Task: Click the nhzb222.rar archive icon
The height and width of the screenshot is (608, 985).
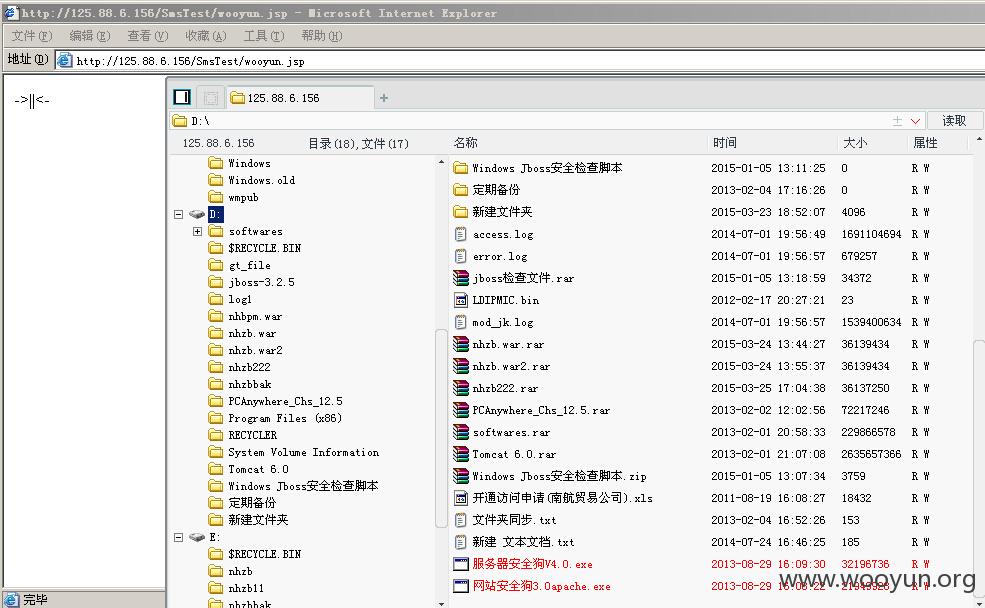Action: click(460, 388)
